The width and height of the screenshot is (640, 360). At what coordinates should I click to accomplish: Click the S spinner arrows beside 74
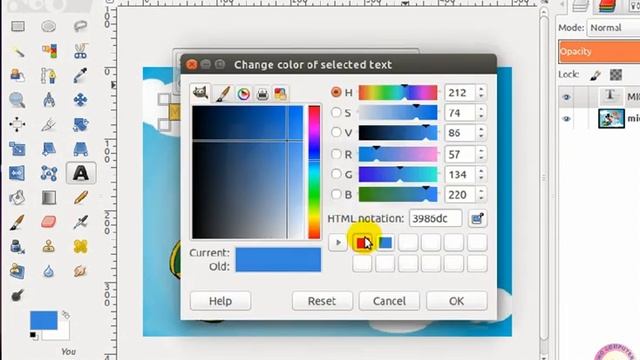pos(481,112)
